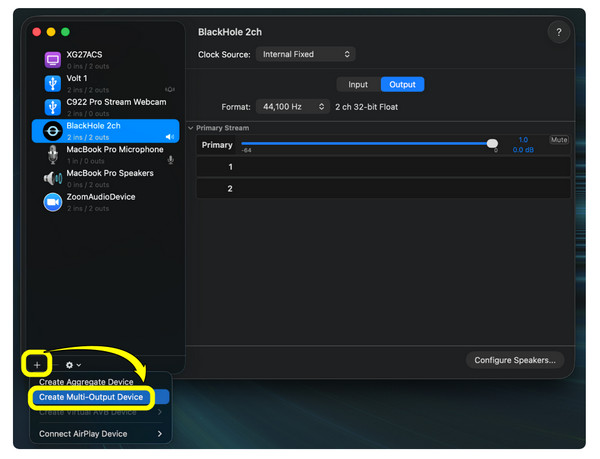
Task: Click the speaker output indicator on BlackHole 2ch
Action: (170, 137)
